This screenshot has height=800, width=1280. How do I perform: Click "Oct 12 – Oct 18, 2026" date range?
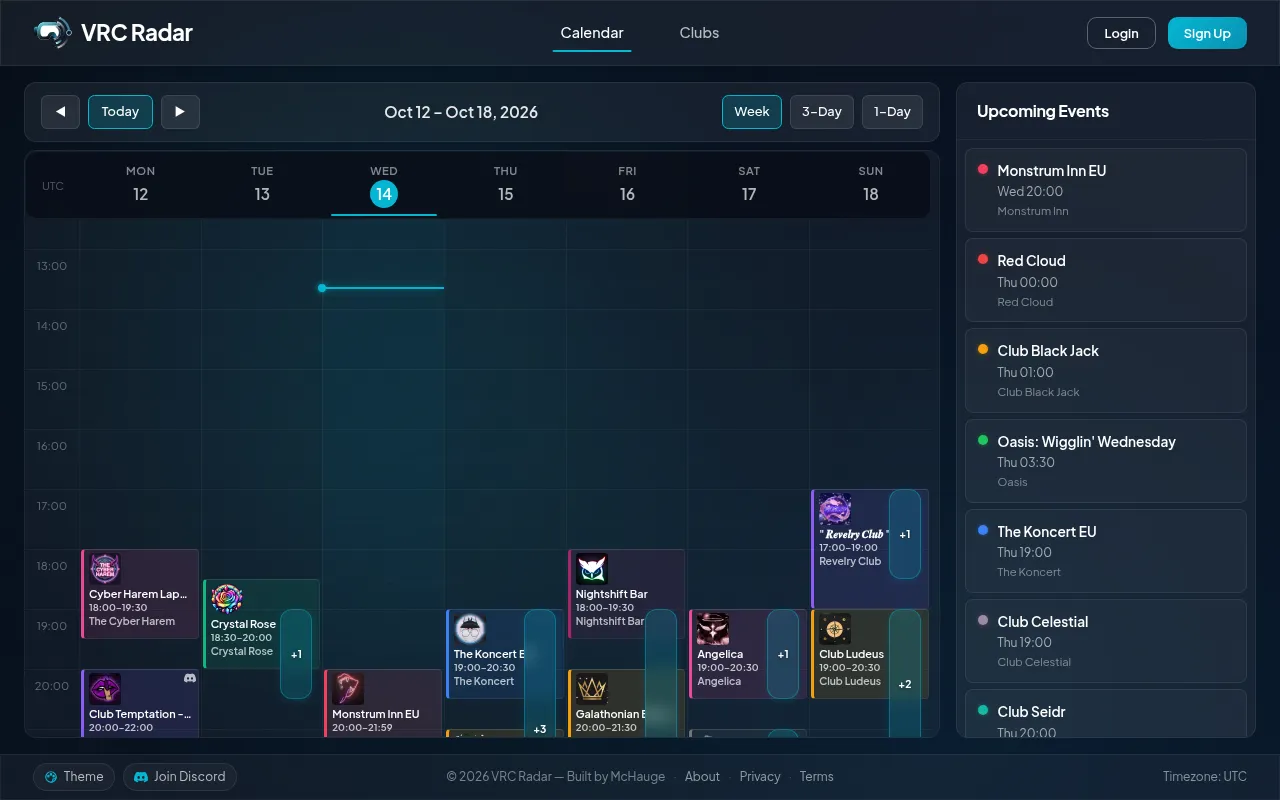461,112
